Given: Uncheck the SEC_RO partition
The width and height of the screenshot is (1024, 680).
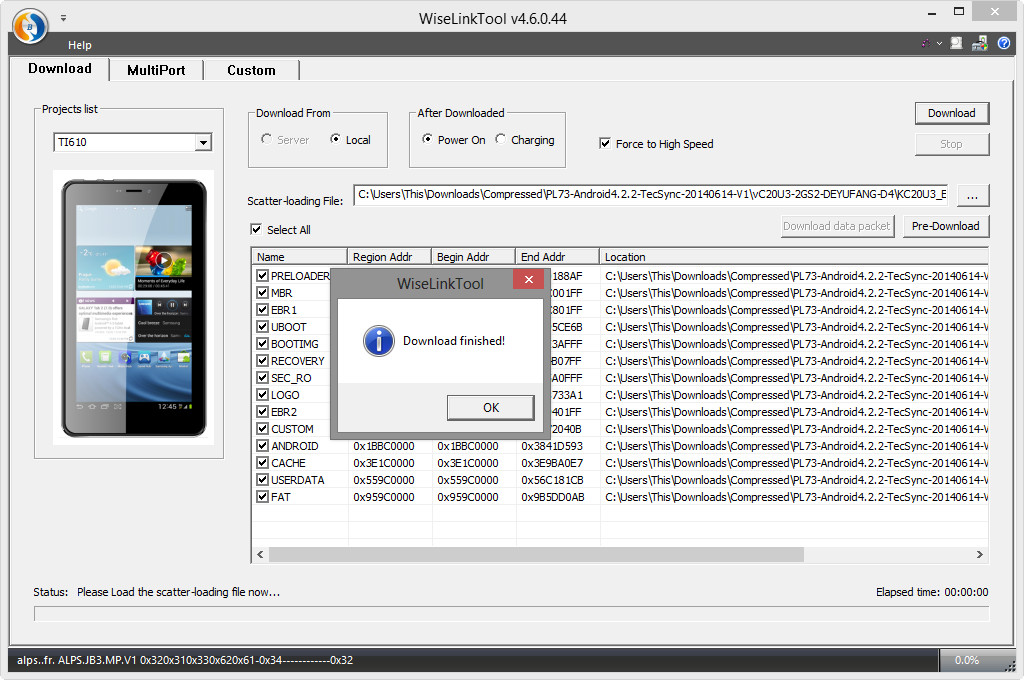Looking at the screenshot, I should [263, 378].
